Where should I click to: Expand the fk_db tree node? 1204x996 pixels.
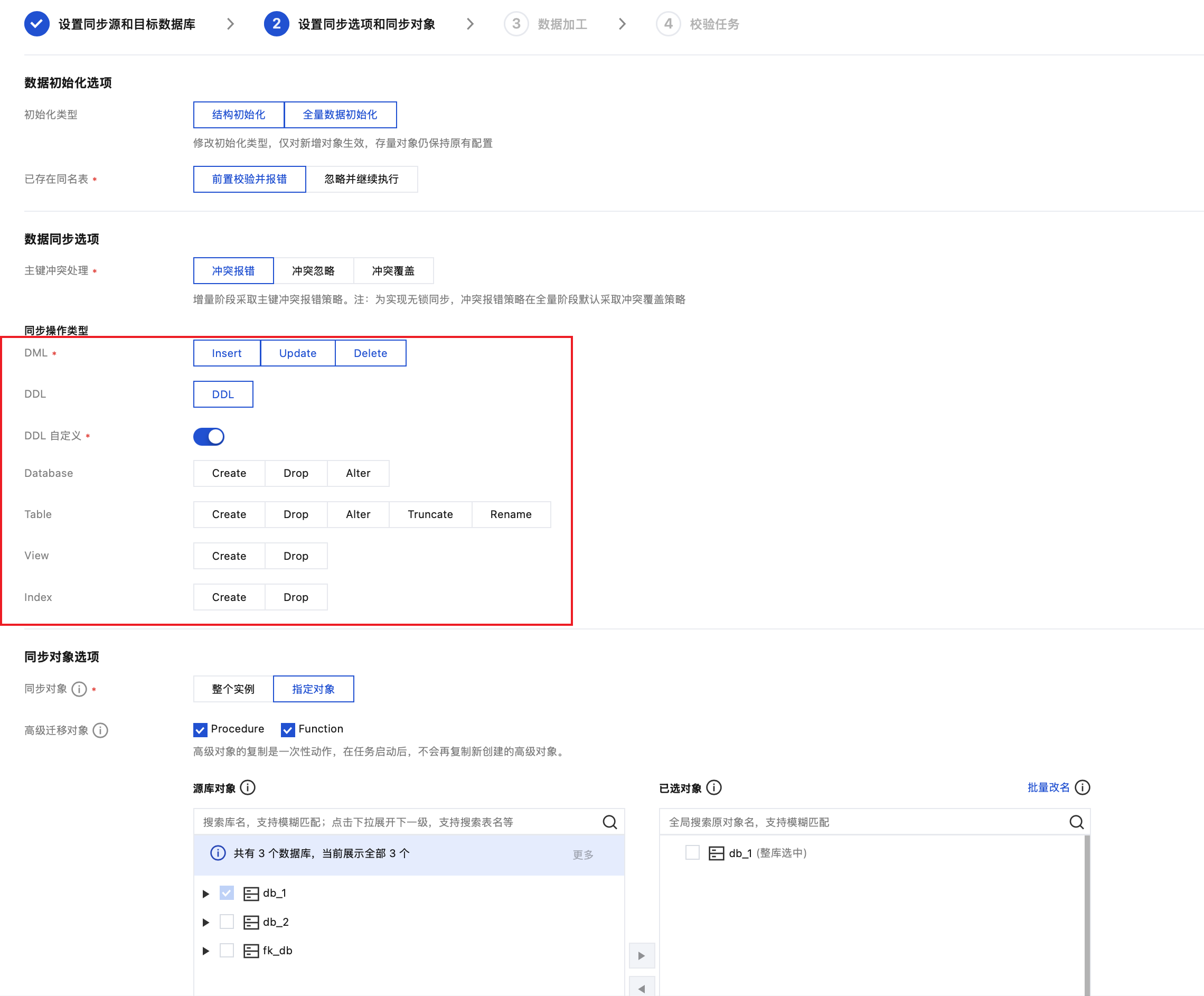pos(206,951)
